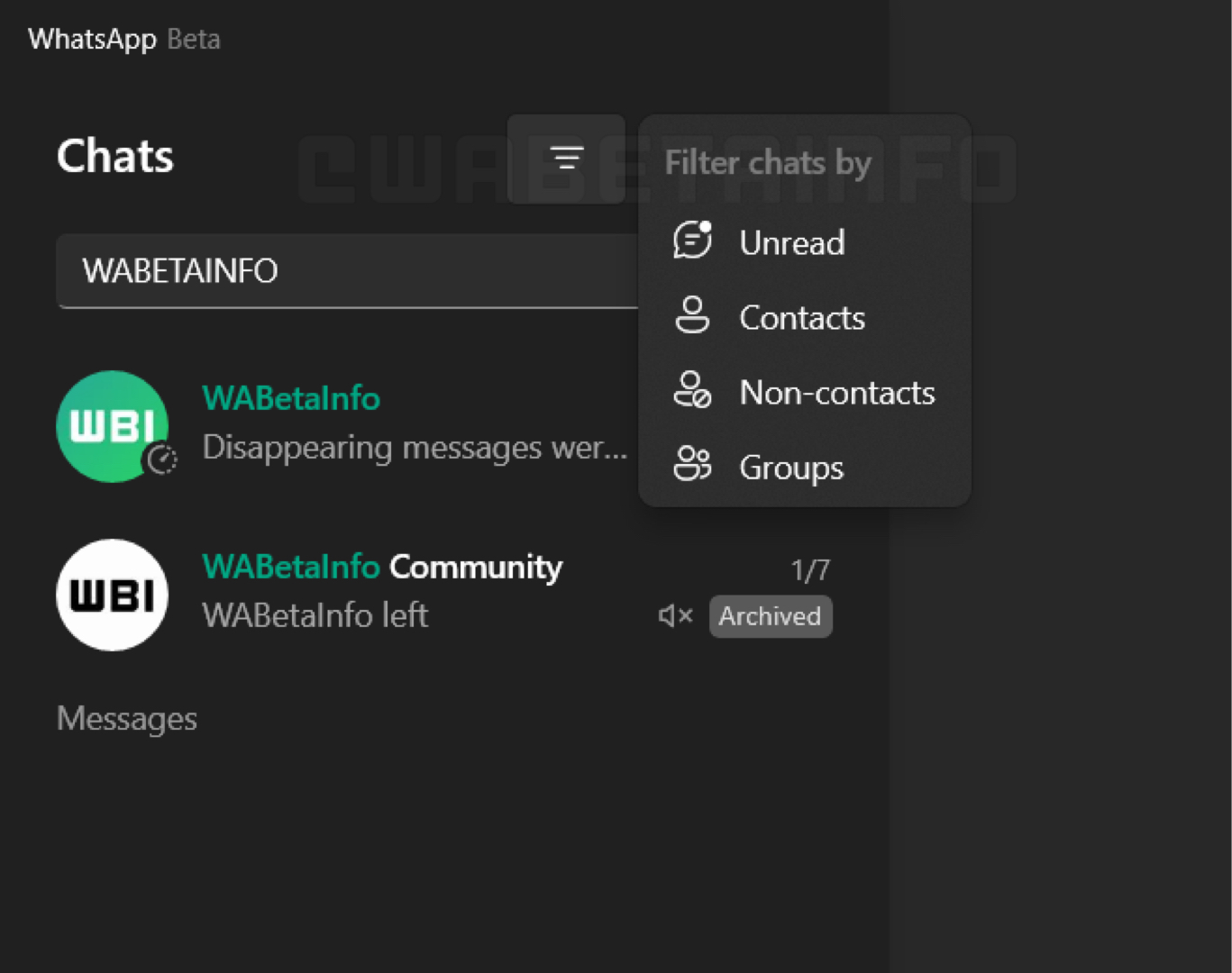The image size is (1232, 973).
Task: Open the chat filter button
Action: click(x=566, y=159)
